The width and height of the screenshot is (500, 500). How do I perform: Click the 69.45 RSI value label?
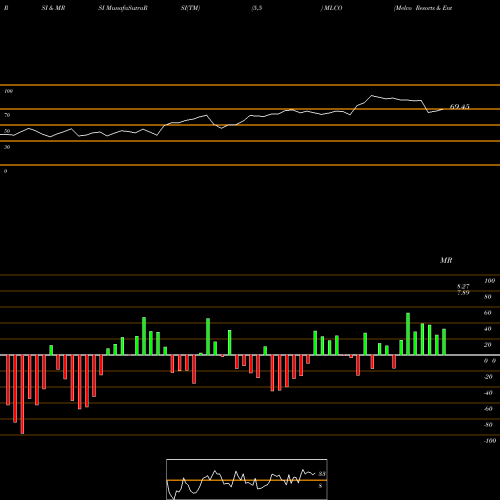460,107
